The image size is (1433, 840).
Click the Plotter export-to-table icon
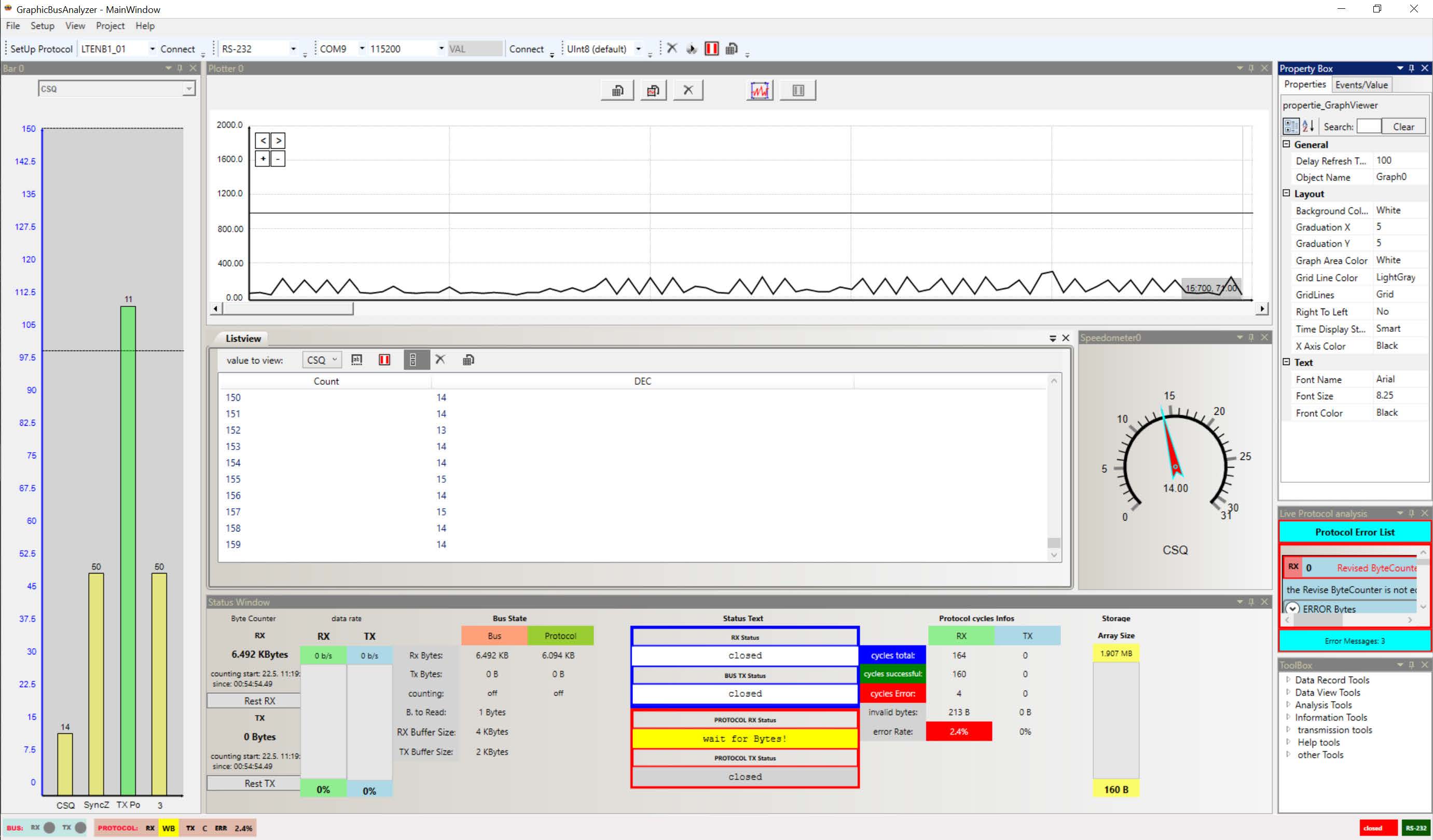point(617,90)
